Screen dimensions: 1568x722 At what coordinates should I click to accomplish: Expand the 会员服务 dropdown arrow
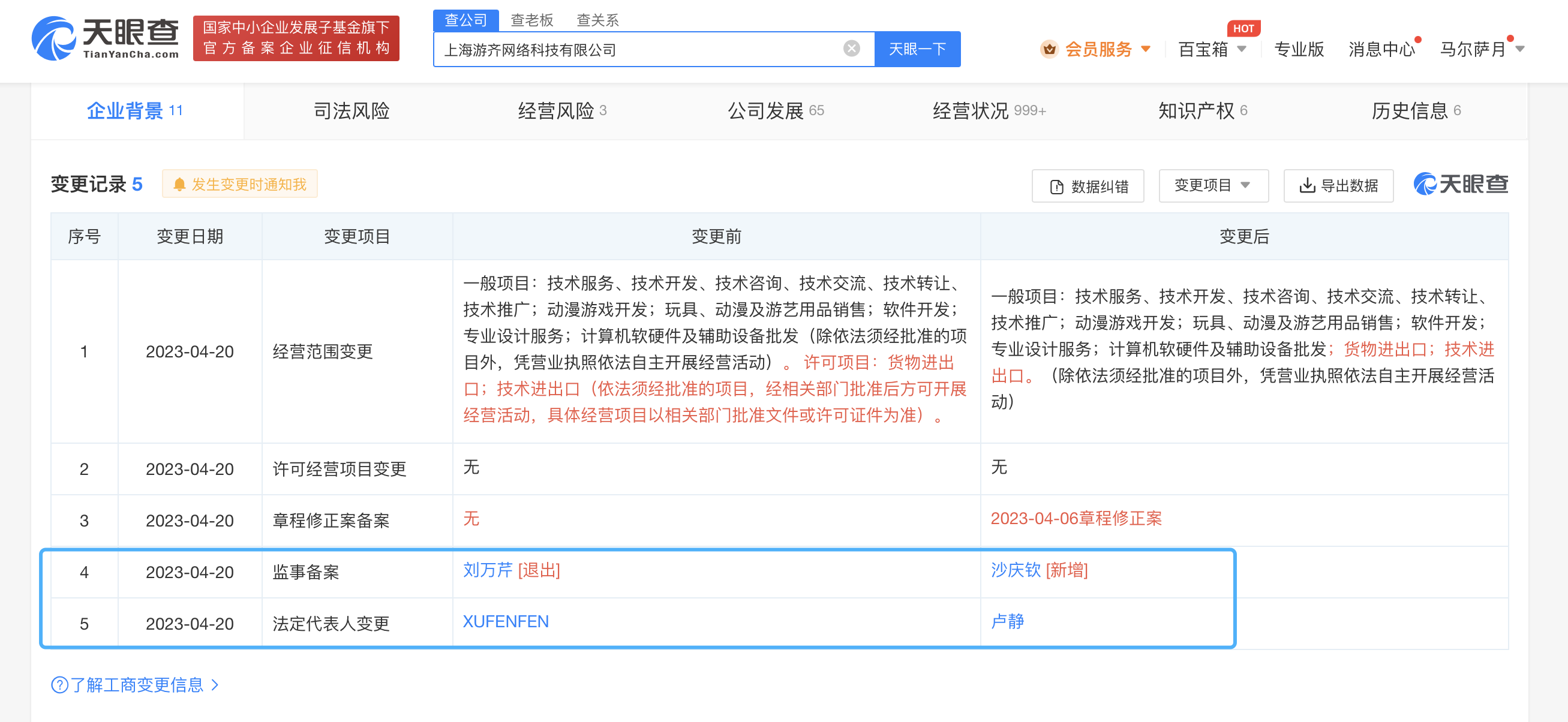coord(1146,49)
